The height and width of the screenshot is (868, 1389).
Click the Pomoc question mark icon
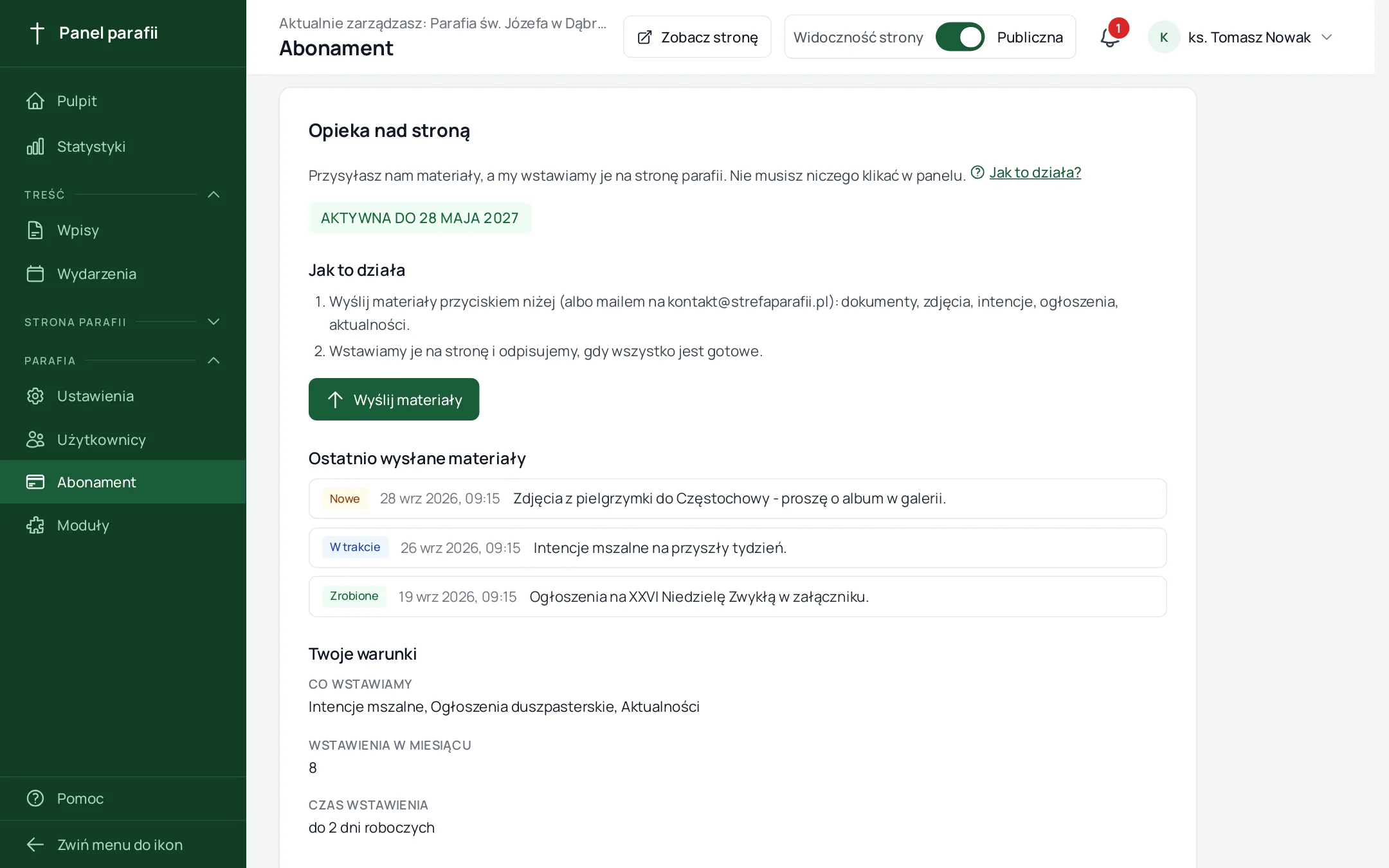(x=35, y=799)
